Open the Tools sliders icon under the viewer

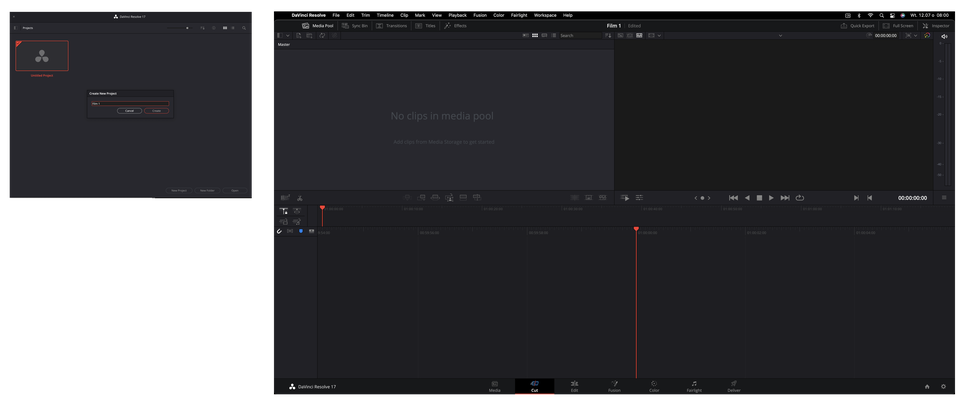[x=639, y=198]
